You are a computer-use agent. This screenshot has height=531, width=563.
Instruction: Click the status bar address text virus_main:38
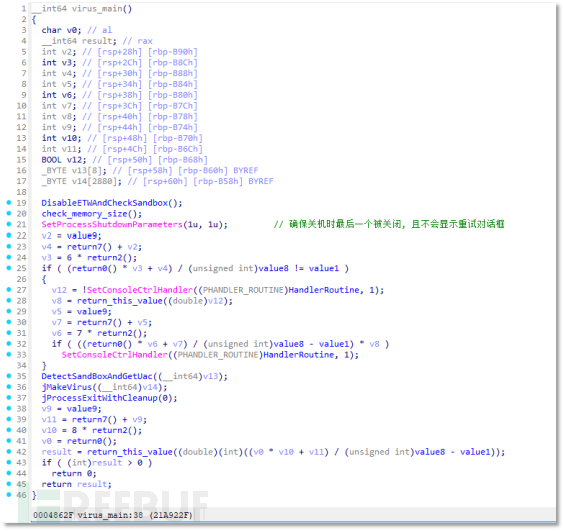coord(110,515)
